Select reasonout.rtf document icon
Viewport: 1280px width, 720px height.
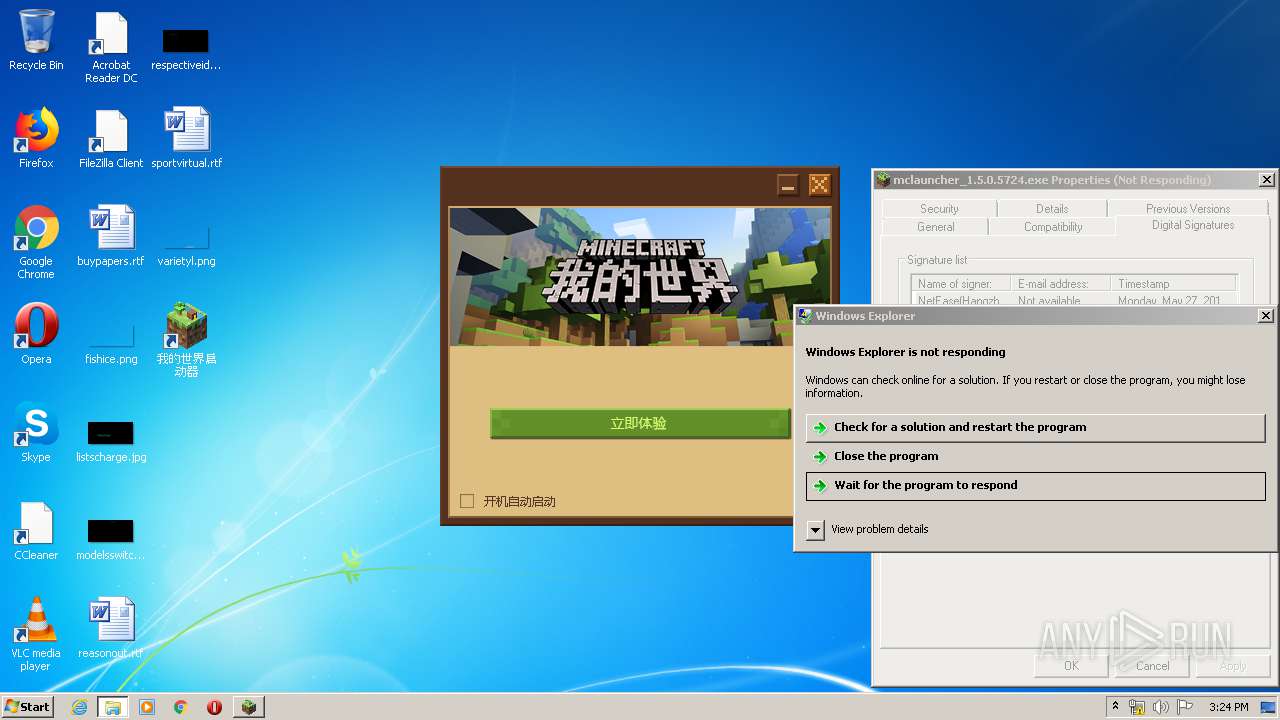click(111, 628)
